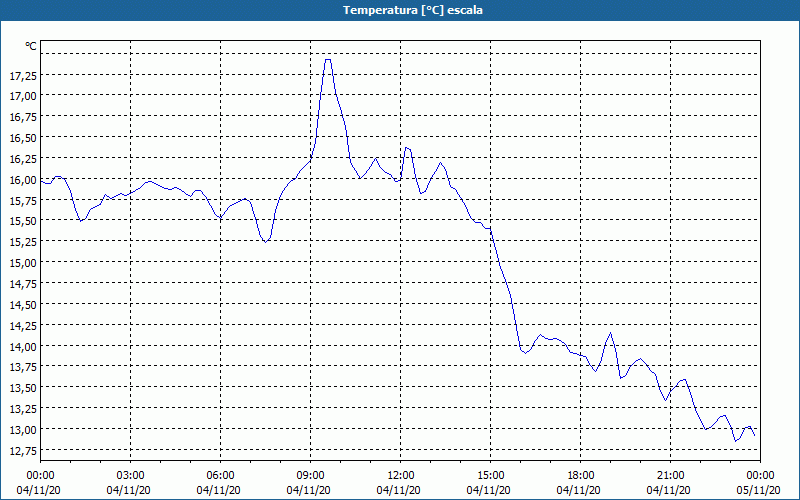The width and height of the screenshot is (800, 500).
Task: Select the 15,75 y-axis label
Action: coord(22,201)
